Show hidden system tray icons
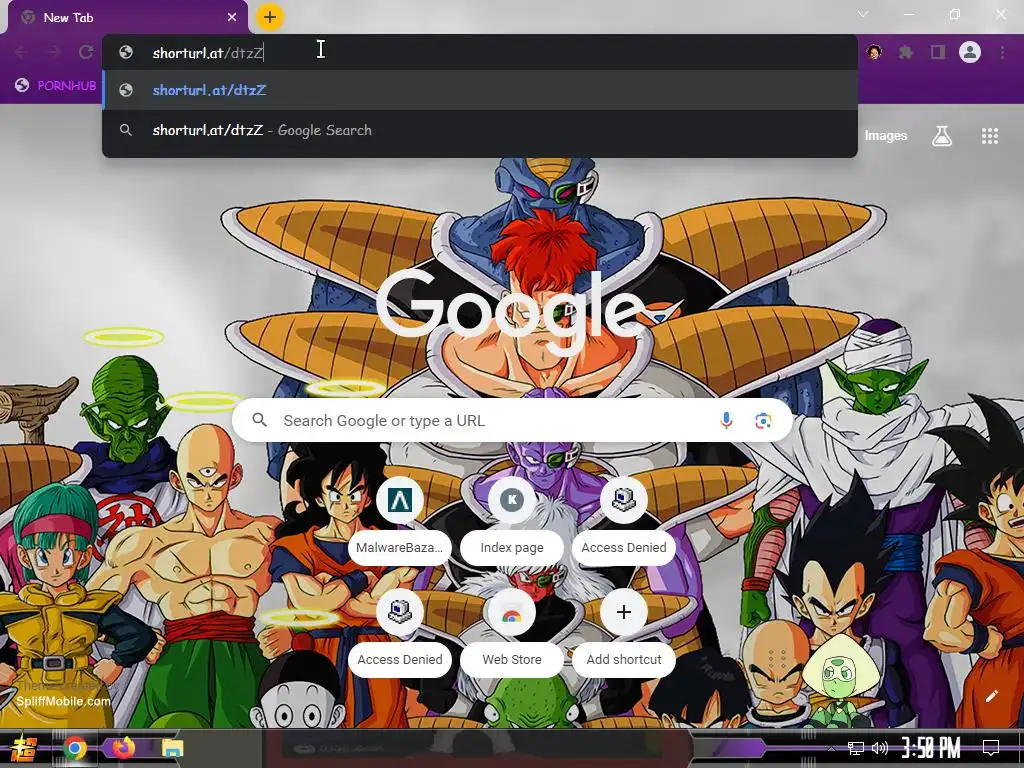This screenshot has height=768, width=1024. point(831,748)
